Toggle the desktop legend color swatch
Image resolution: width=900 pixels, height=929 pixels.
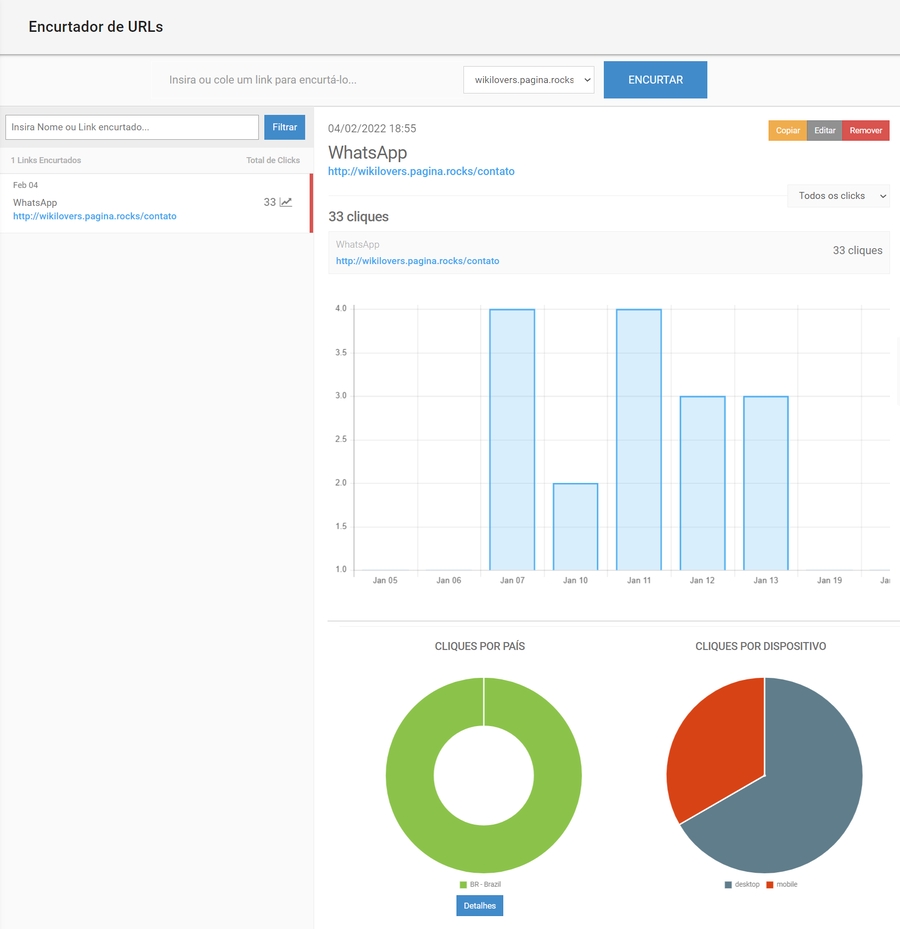tap(729, 885)
